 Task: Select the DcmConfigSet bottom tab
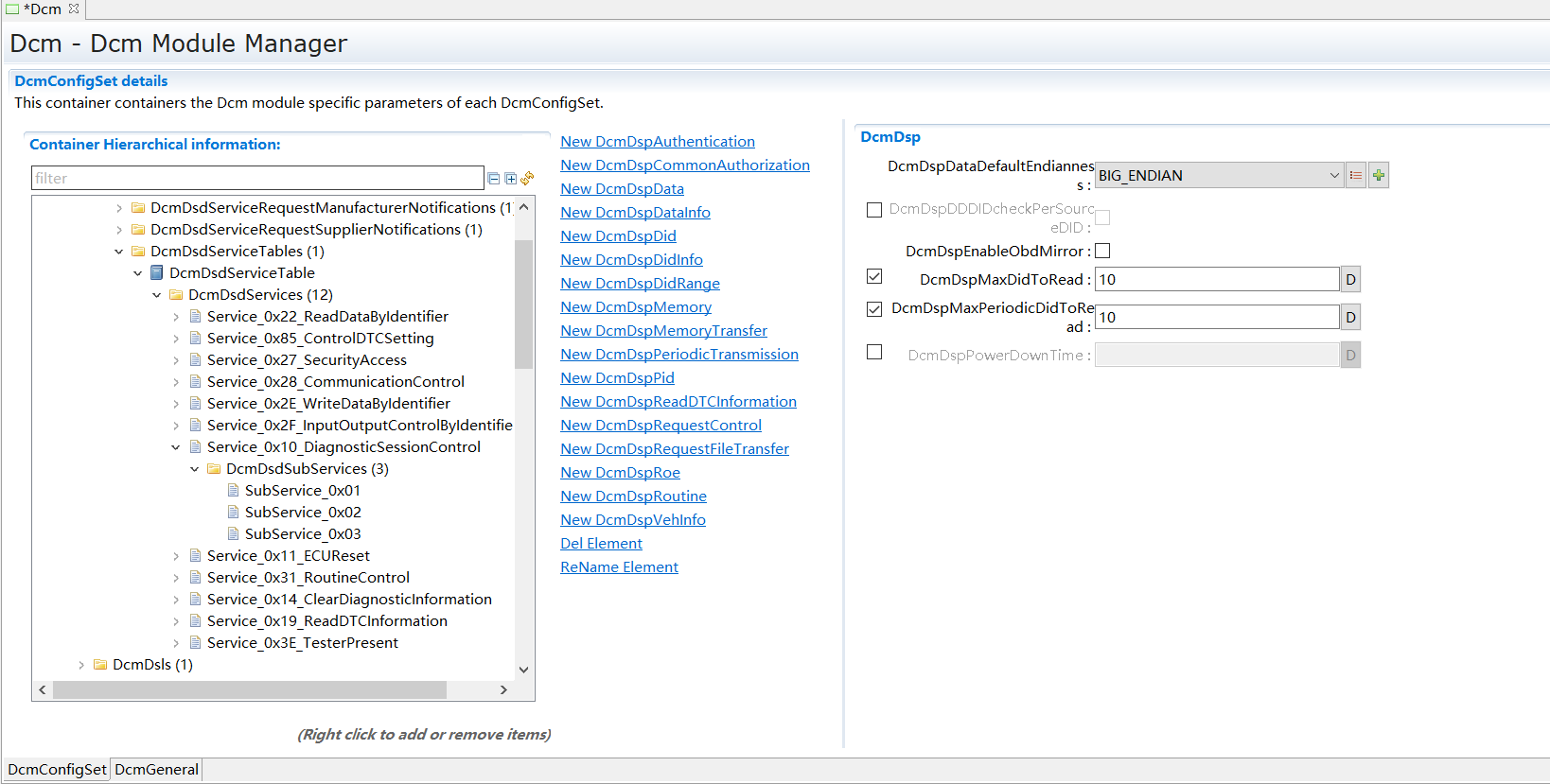click(57, 769)
